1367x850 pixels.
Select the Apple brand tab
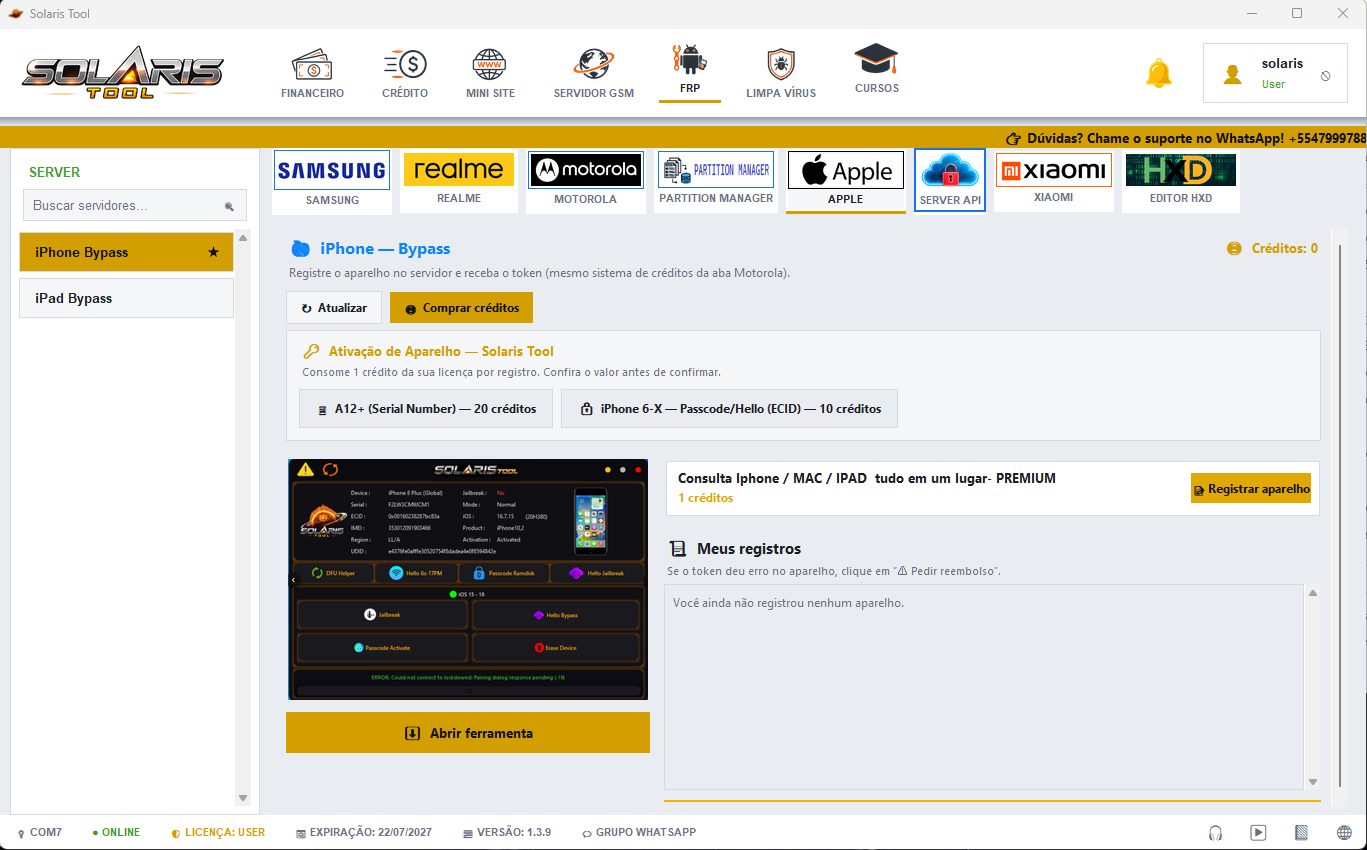click(845, 181)
